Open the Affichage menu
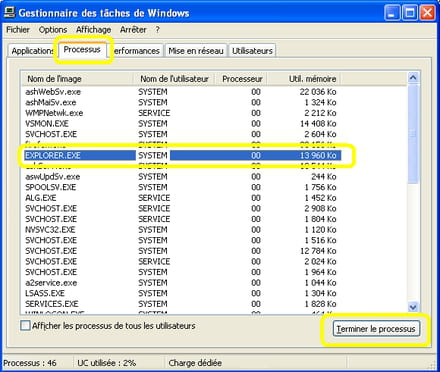This screenshot has width=440, height=372. [x=93, y=30]
